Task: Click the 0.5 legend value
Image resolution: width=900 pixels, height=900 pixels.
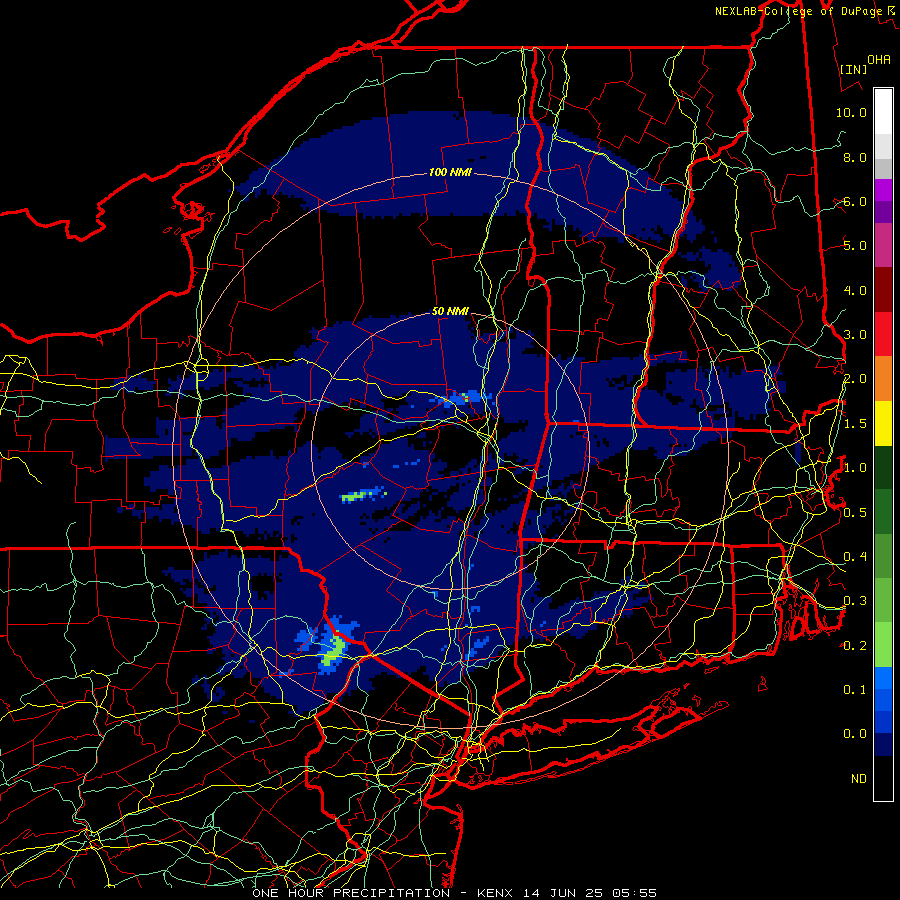Action: click(855, 512)
